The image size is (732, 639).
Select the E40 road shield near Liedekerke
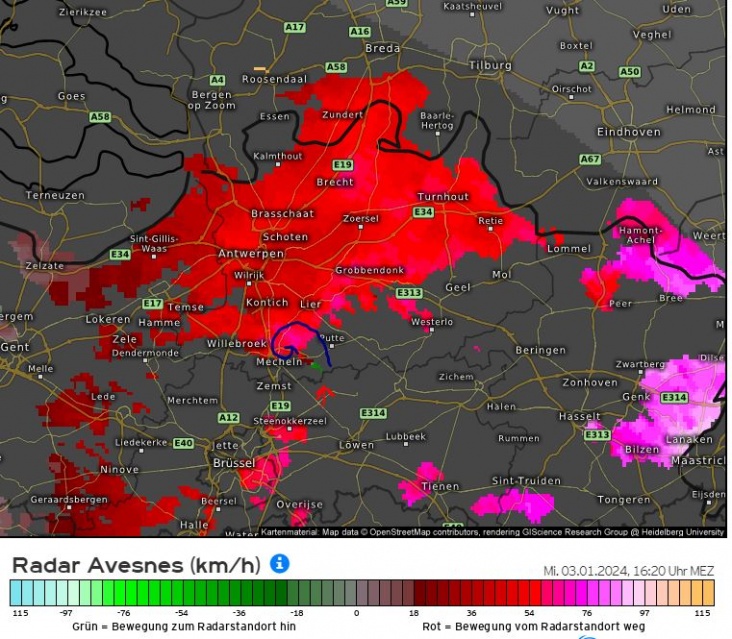[183, 443]
